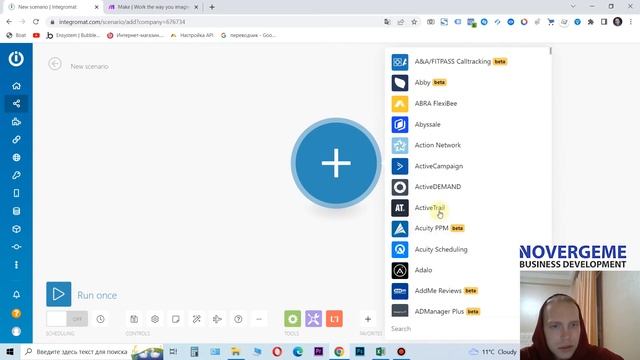Open Excel from the taskbar
The image size is (640, 360).
380,351
